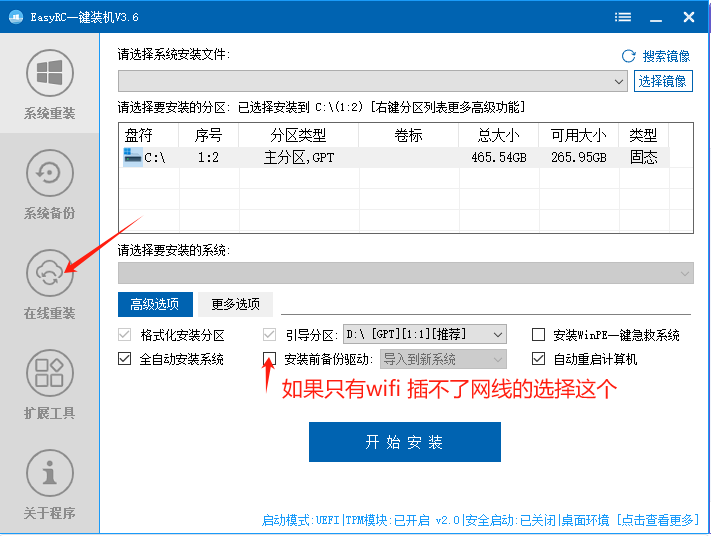Open the 系统备份 sidebar icon
711x536 pixels.
coord(49,173)
